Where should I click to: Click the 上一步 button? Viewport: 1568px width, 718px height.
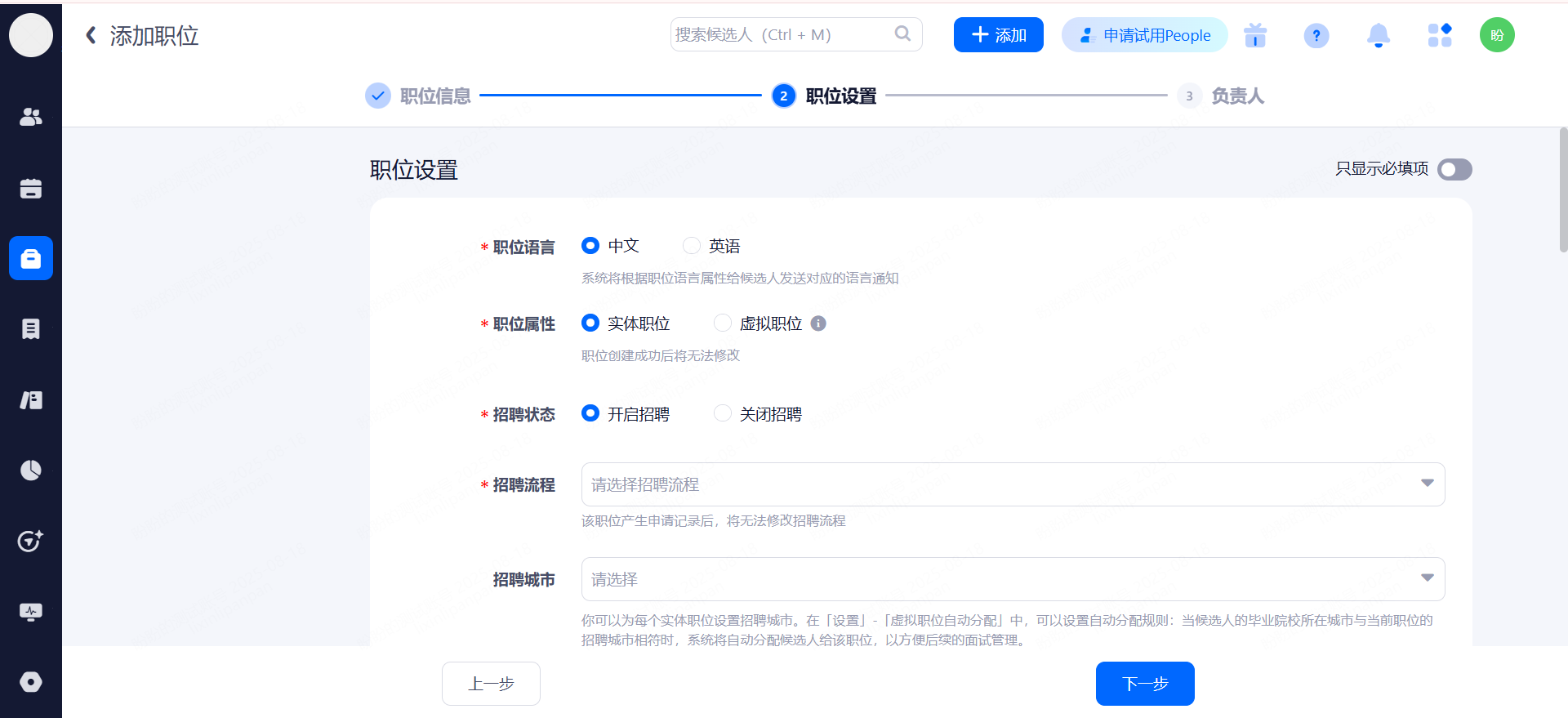491,684
